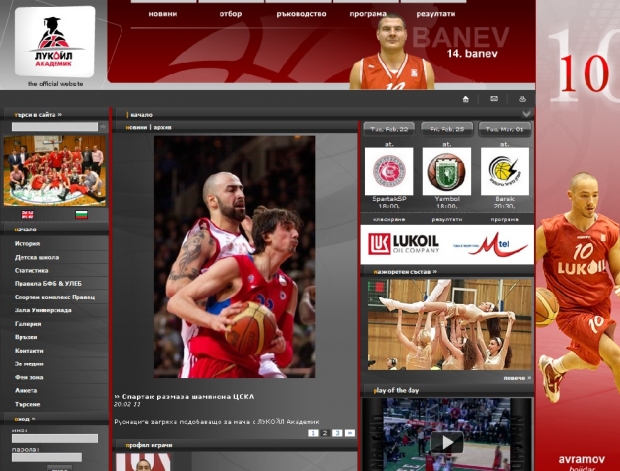Click the next page arrow in news pager
This screenshot has height=471, width=620.
349,433
